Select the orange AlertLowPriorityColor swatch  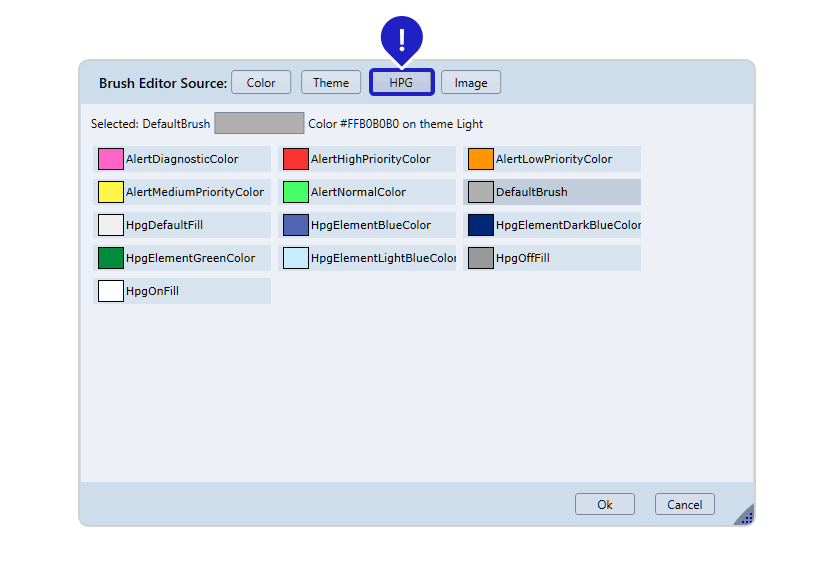pos(481,159)
